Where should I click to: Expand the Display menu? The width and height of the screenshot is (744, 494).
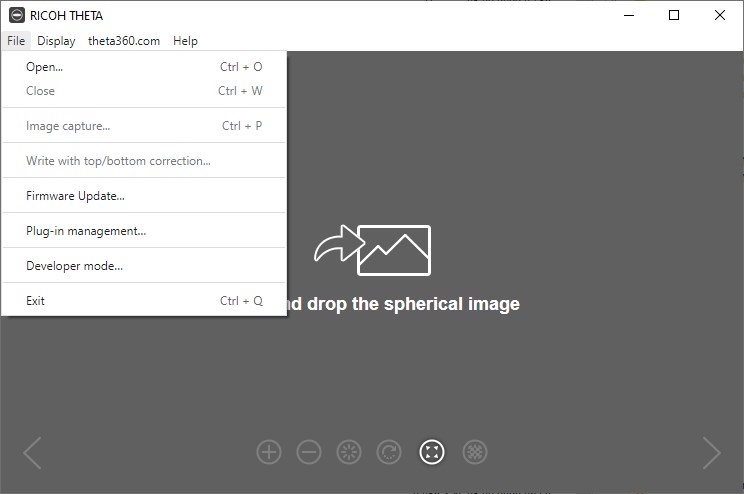56,41
